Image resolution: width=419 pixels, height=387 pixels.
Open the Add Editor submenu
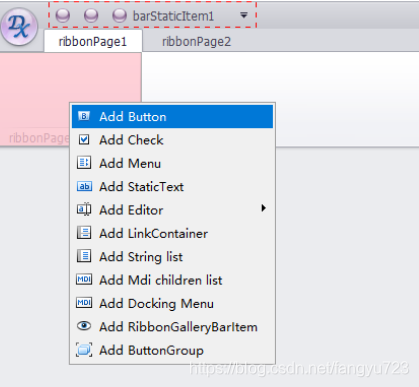(172, 210)
